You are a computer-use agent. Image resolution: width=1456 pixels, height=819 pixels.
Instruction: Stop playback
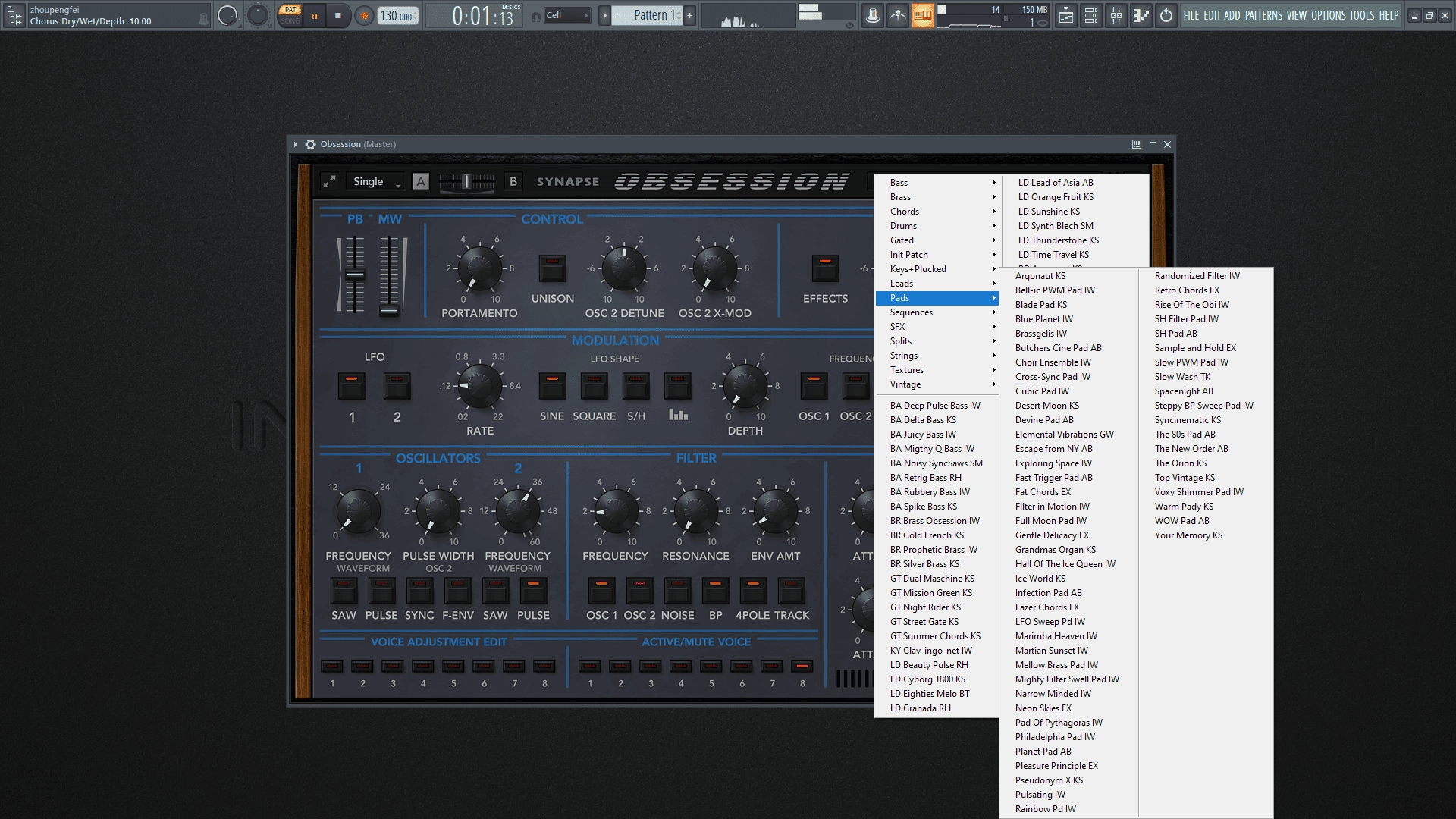(x=338, y=16)
